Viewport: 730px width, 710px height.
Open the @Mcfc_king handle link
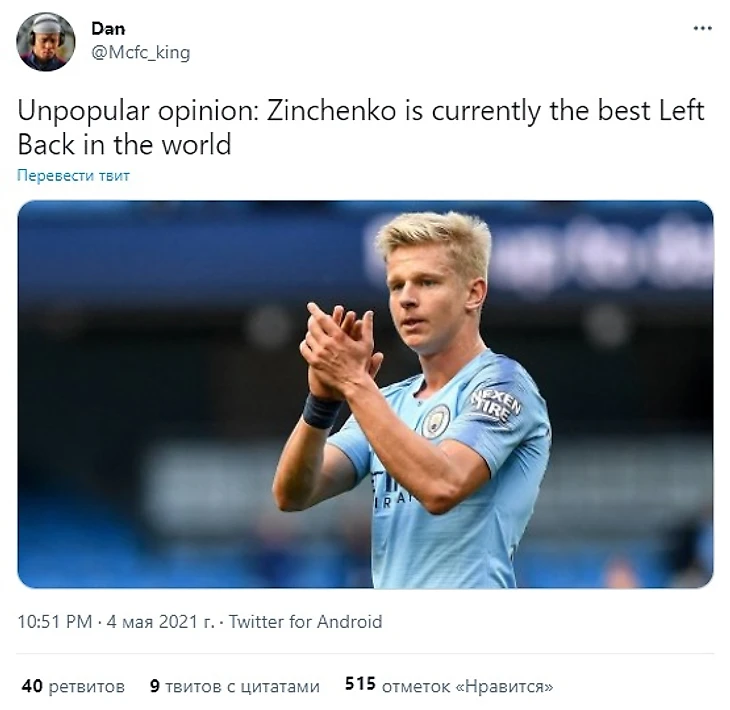tap(141, 52)
